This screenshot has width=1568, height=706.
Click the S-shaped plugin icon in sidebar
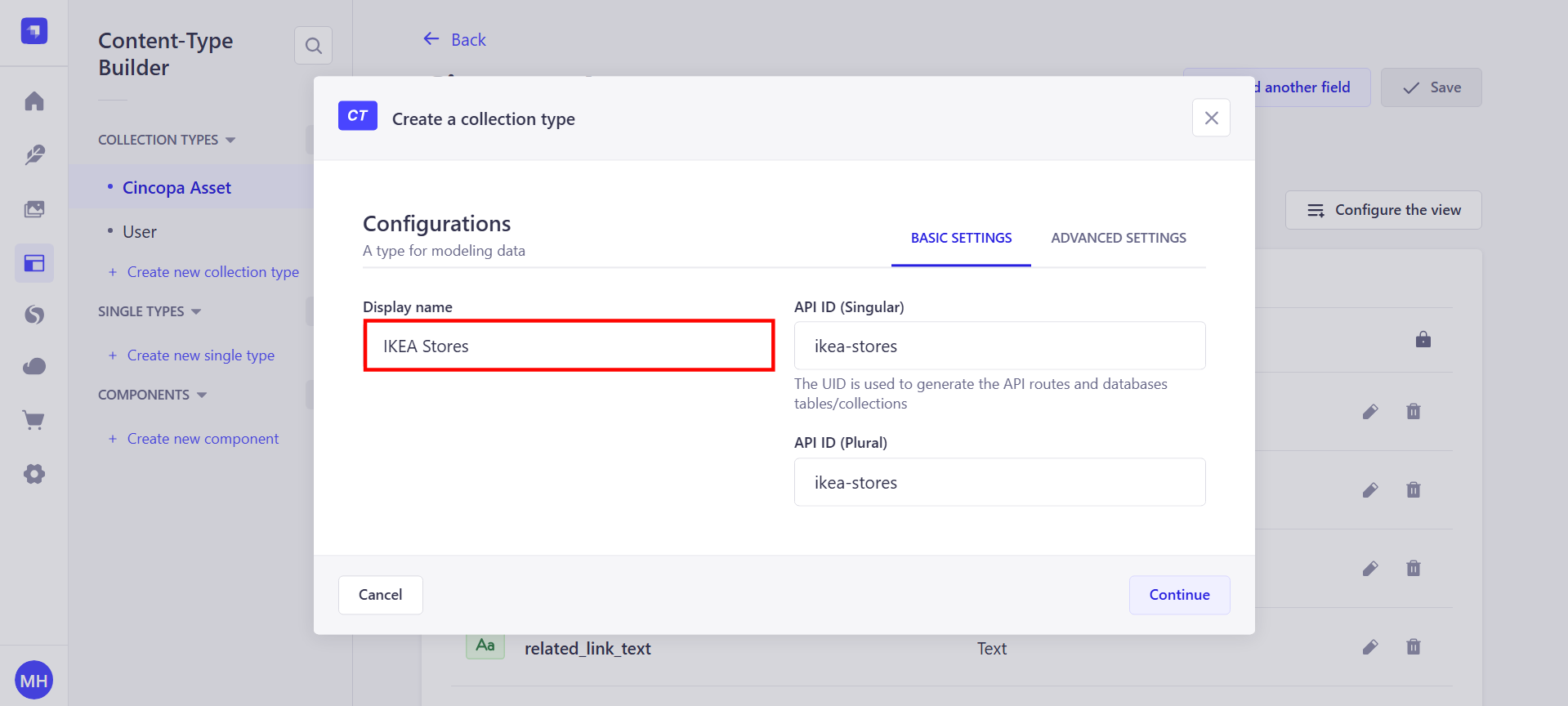[x=34, y=315]
